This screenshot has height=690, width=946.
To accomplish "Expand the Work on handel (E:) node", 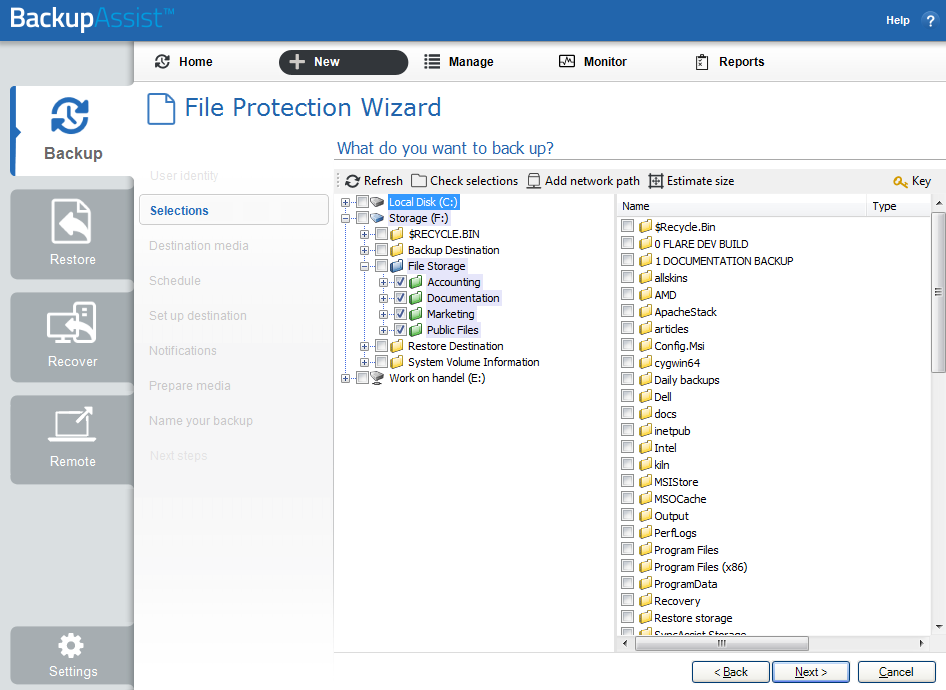I will tap(345, 378).
